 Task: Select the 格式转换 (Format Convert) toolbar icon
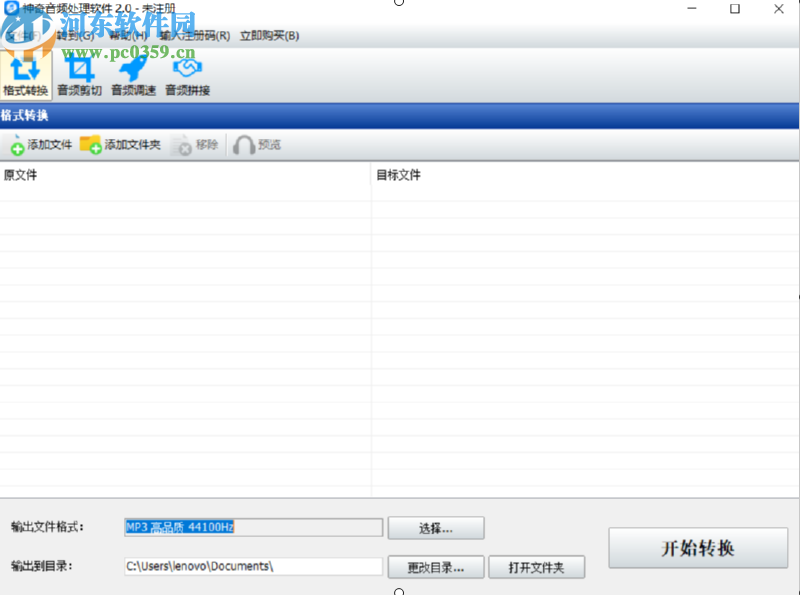(27, 75)
